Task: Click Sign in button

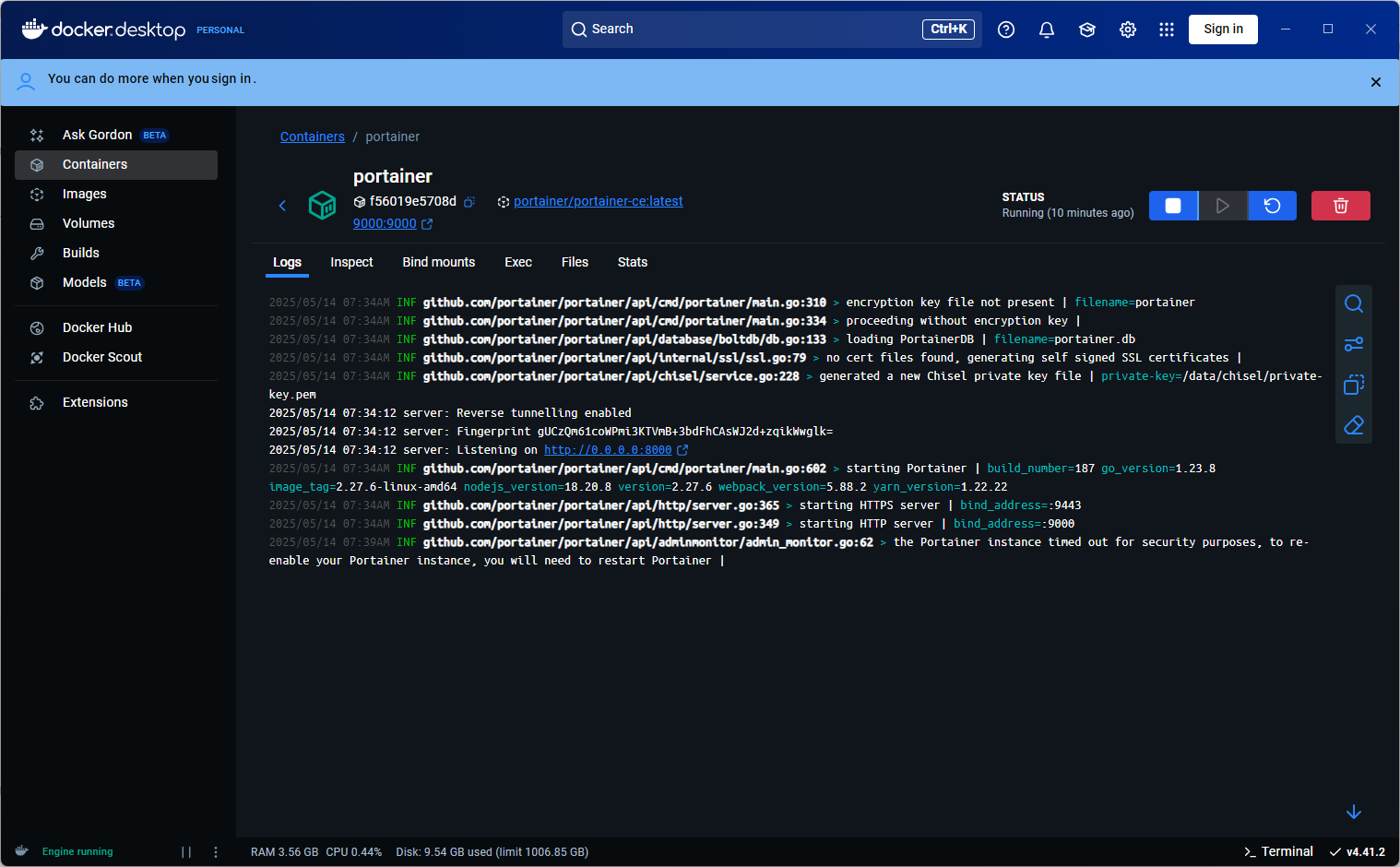Action: pos(1223,30)
